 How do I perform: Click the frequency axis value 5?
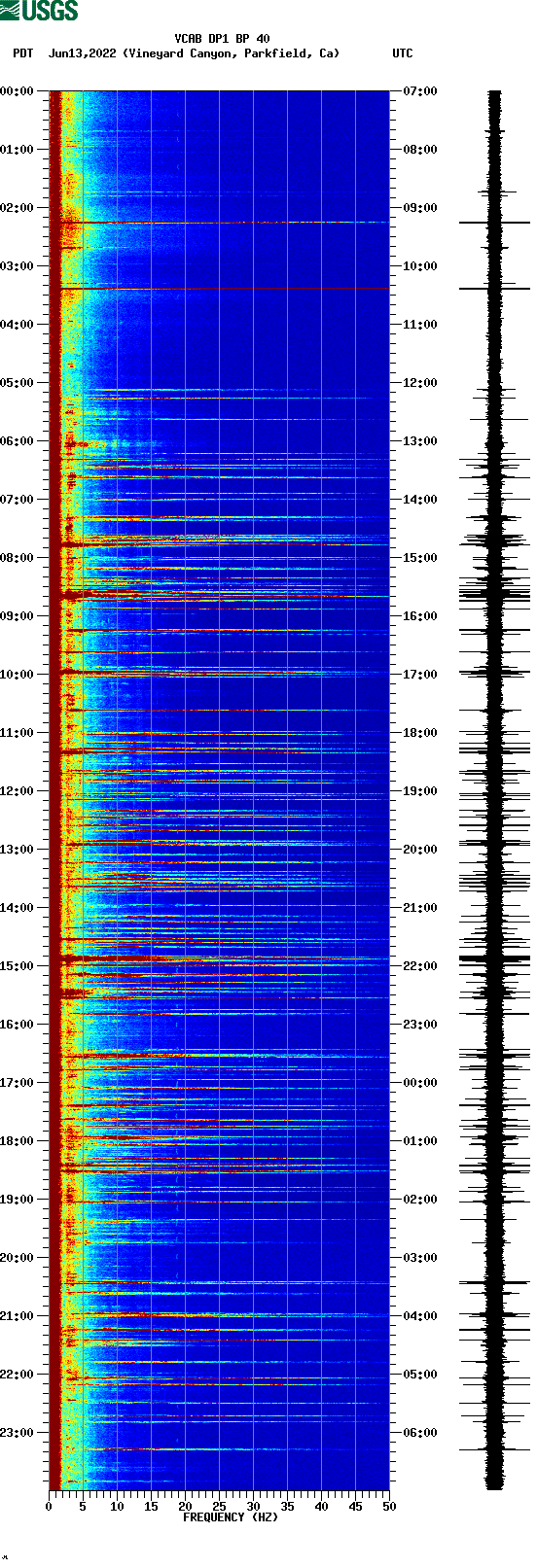tap(83, 1507)
